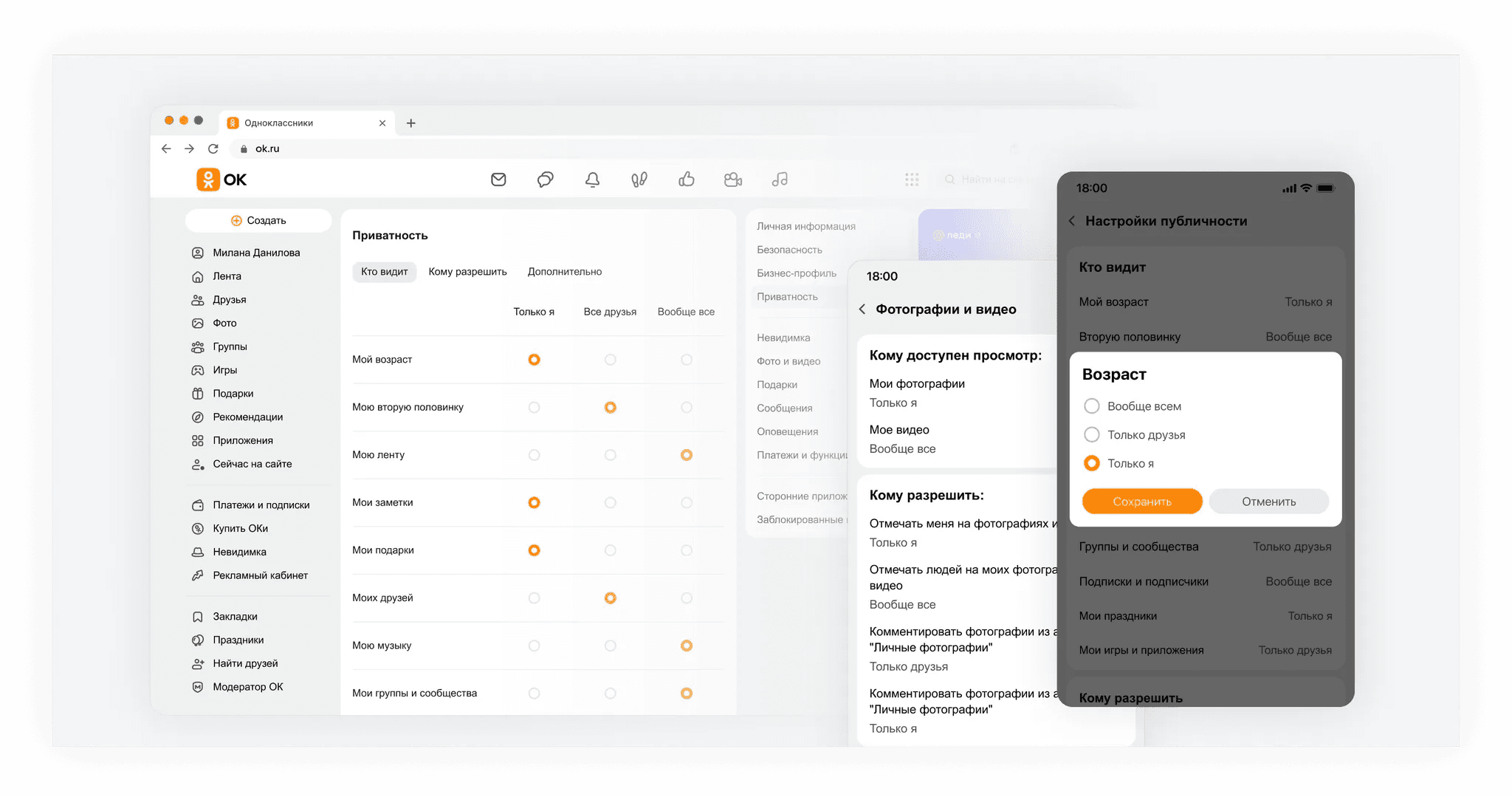Open the notifications bell icon
The height and width of the screenshot is (797, 1512).
click(592, 179)
